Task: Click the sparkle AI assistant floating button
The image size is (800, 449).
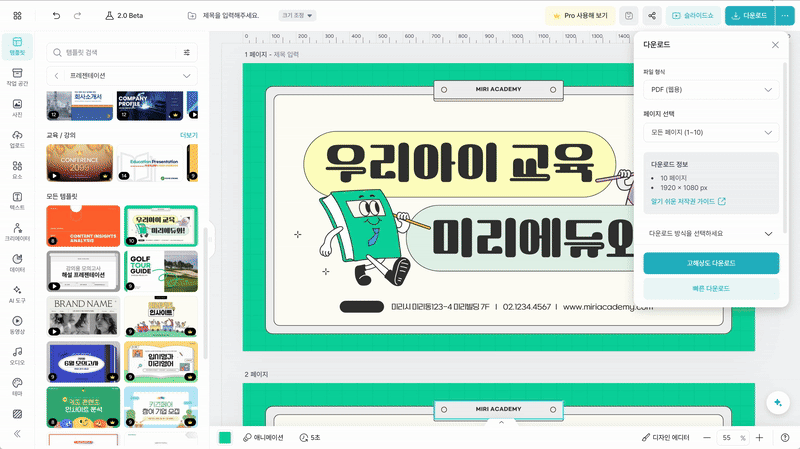Action: pyautogui.click(x=776, y=401)
